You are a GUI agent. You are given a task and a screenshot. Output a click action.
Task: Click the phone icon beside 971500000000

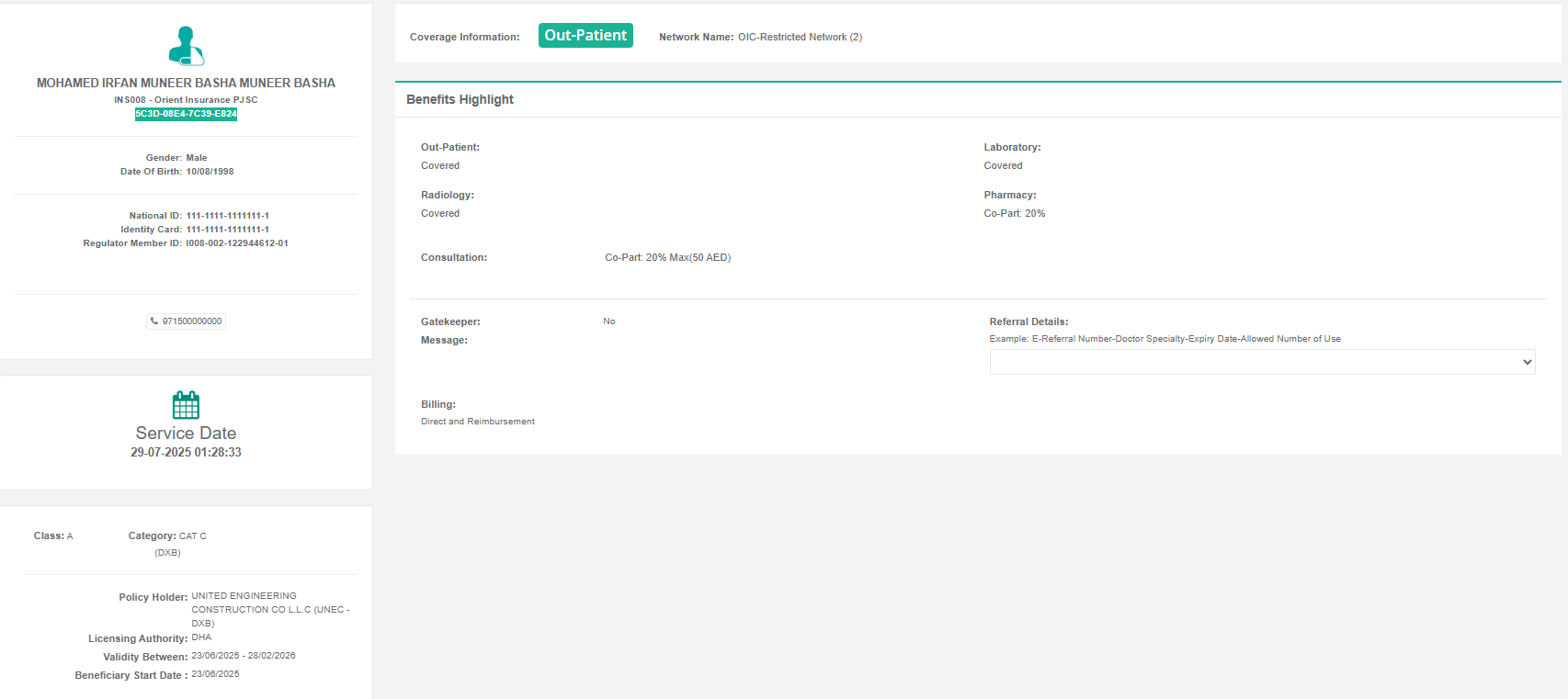(x=154, y=321)
